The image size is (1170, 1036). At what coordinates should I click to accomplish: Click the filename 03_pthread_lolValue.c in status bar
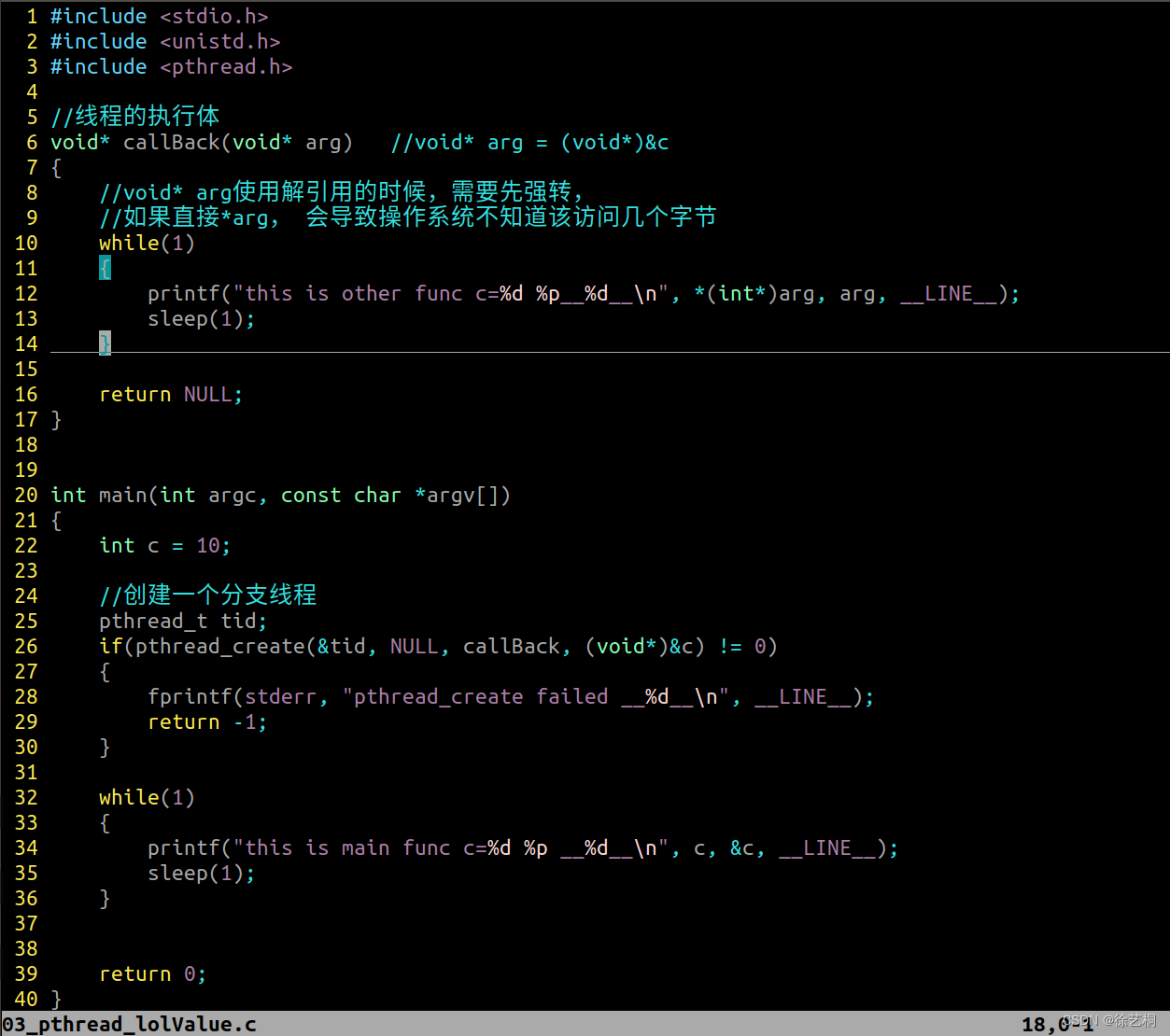tap(129, 1024)
